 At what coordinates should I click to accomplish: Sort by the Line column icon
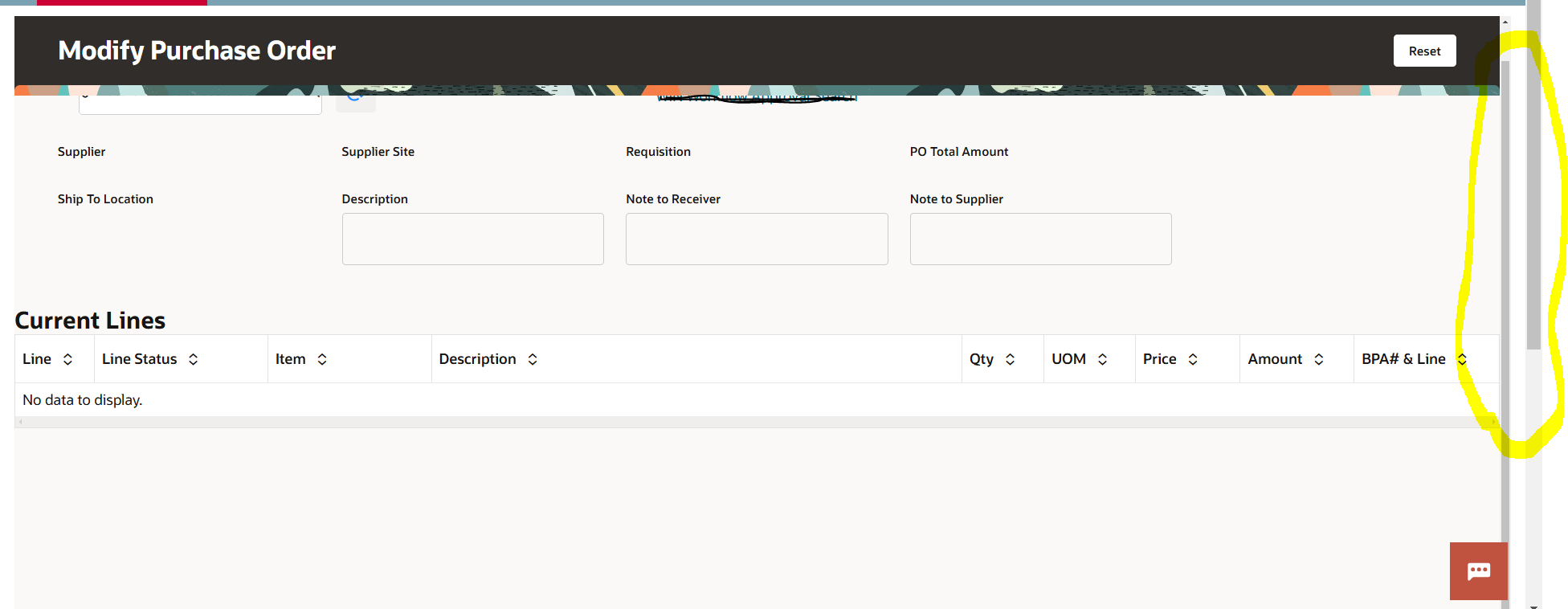coord(67,359)
